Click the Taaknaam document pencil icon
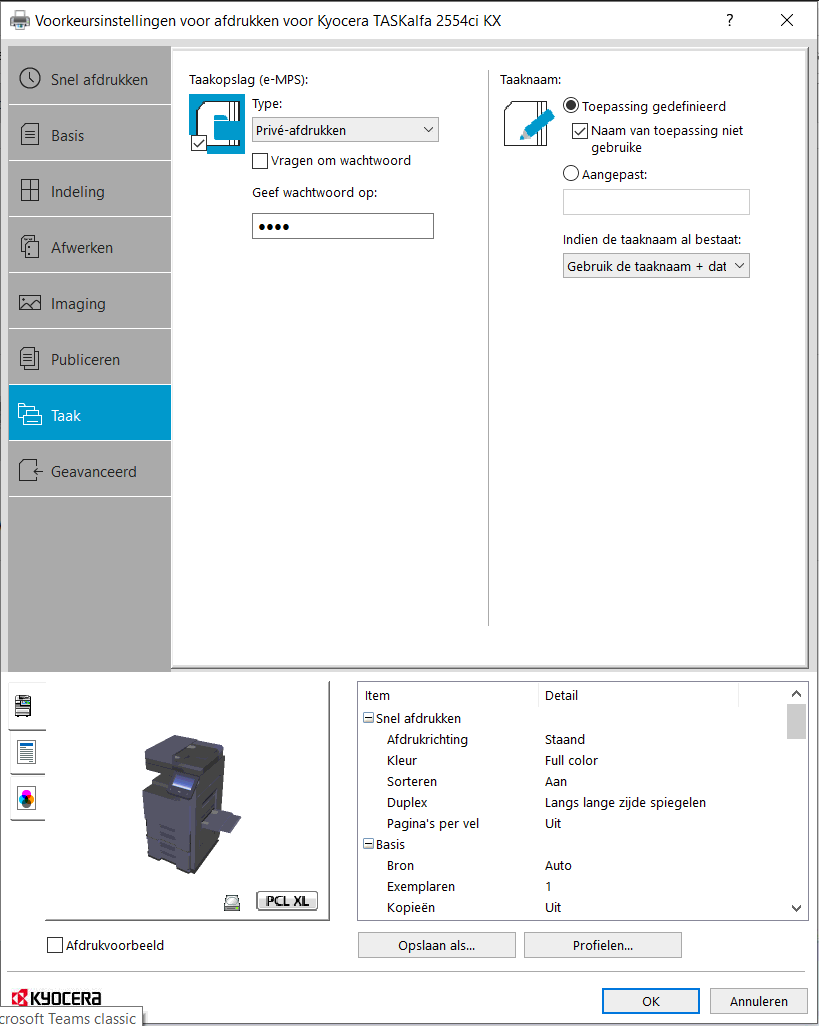The image size is (819, 1026). click(x=529, y=123)
